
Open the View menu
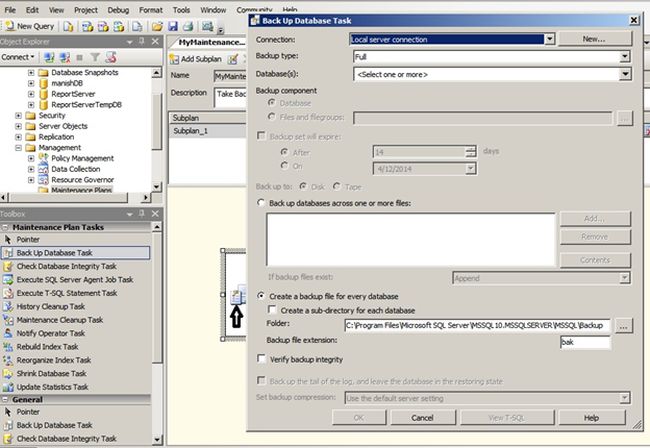[x=56, y=10]
